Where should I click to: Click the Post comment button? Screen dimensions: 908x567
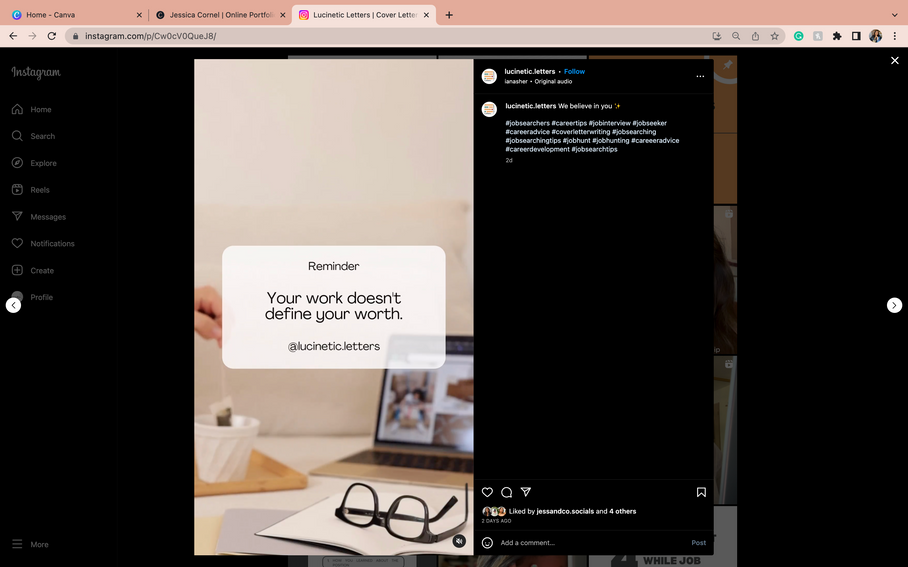click(x=698, y=543)
